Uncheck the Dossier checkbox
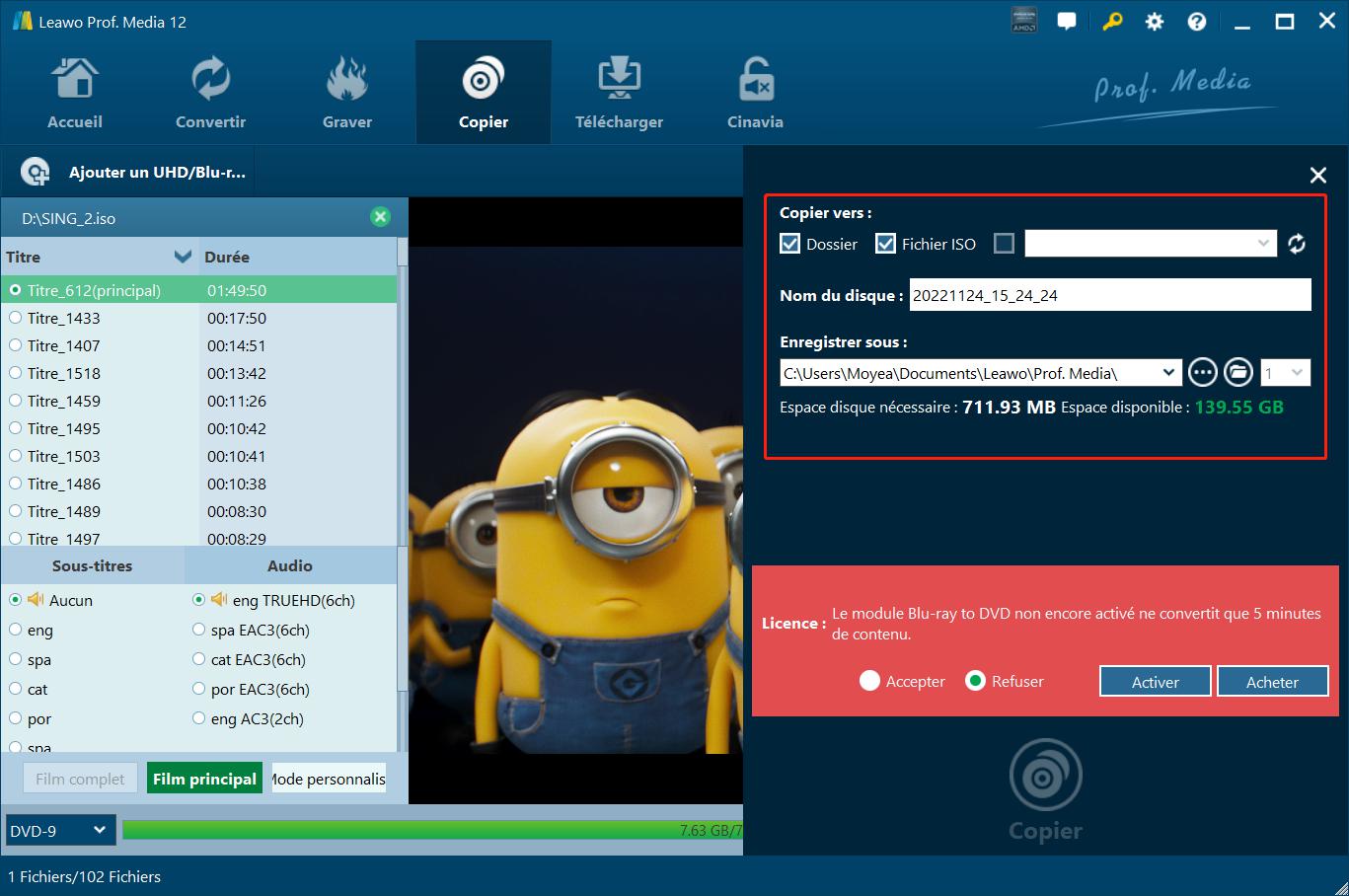Viewport: 1349px width, 896px height. 789,244
